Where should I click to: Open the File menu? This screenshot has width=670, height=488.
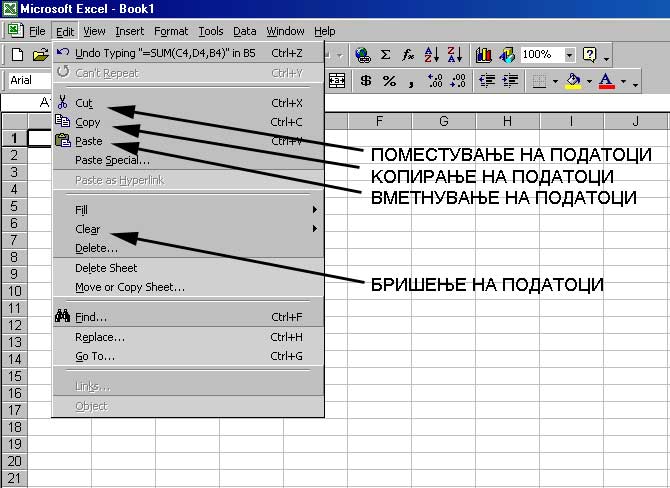pyautogui.click(x=37, y=31)
